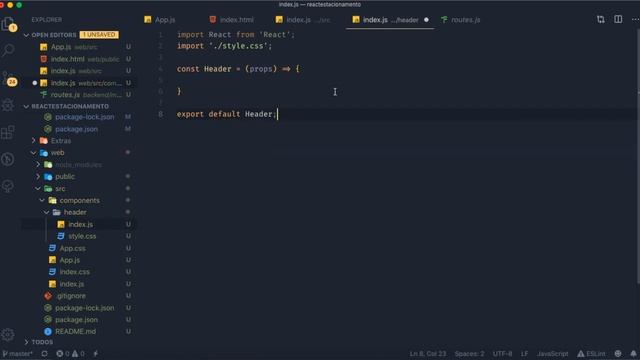The height and width of the screenshot is (360, 640).
Task: Change encoding via UTF-8 indicator
Action: pyautogui.click(x=502, y=353)
